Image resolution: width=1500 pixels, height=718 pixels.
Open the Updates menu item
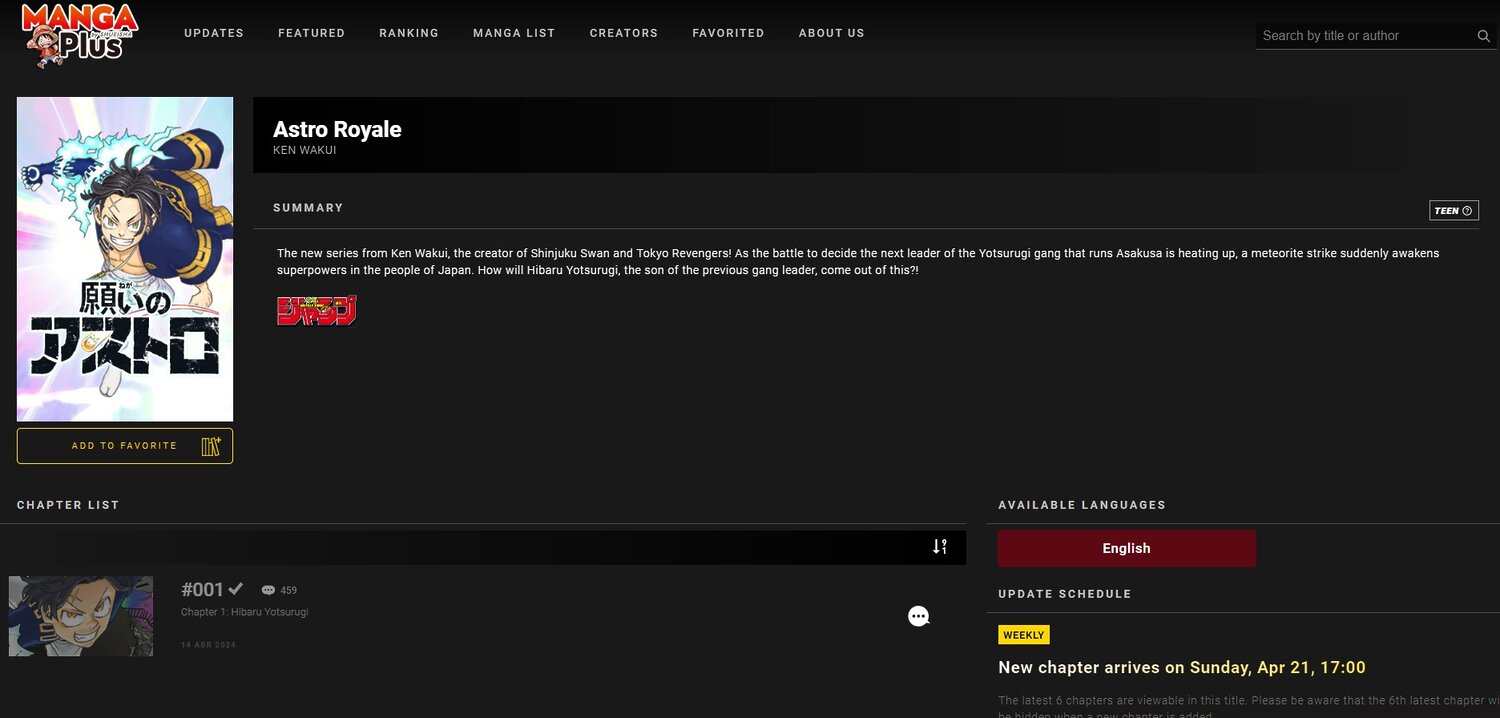(x=214, y=33)
